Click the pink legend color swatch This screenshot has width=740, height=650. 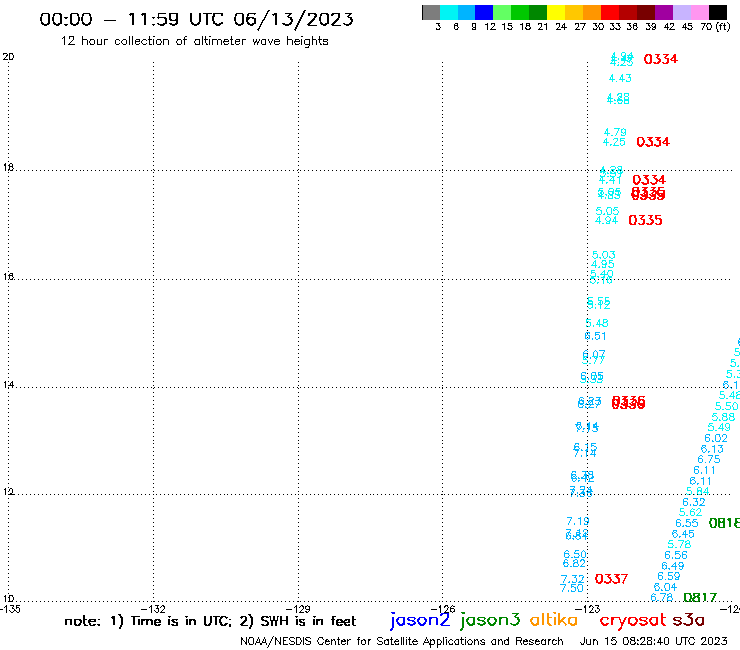(700, 12)
